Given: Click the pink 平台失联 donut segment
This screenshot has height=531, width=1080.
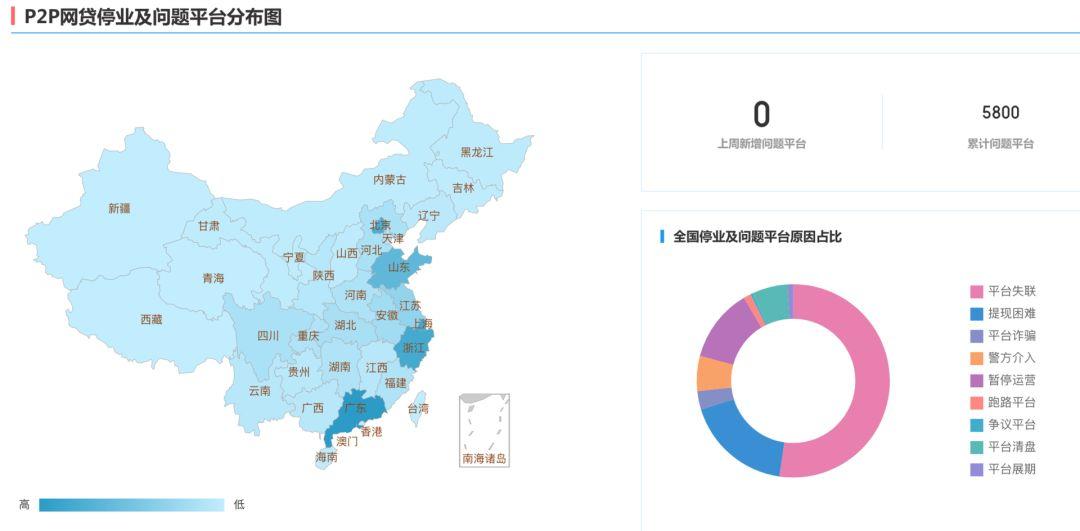Looking at the screenshot, I should 872,381.
